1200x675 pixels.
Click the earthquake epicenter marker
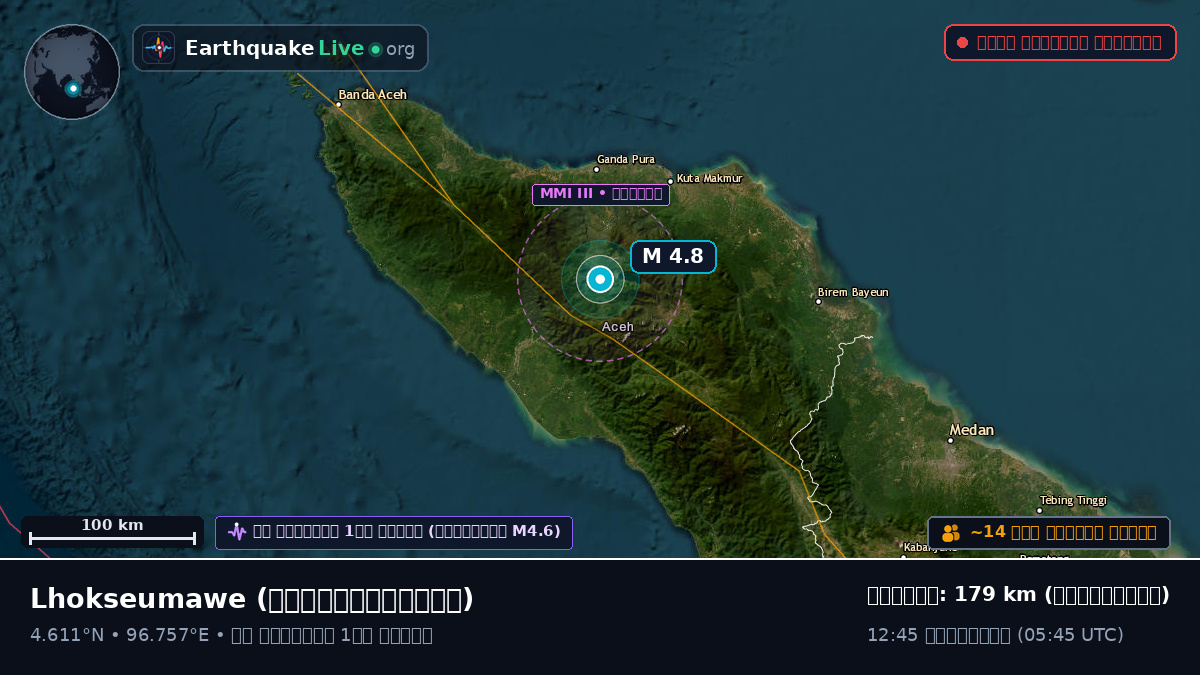[x=600, y=280]
